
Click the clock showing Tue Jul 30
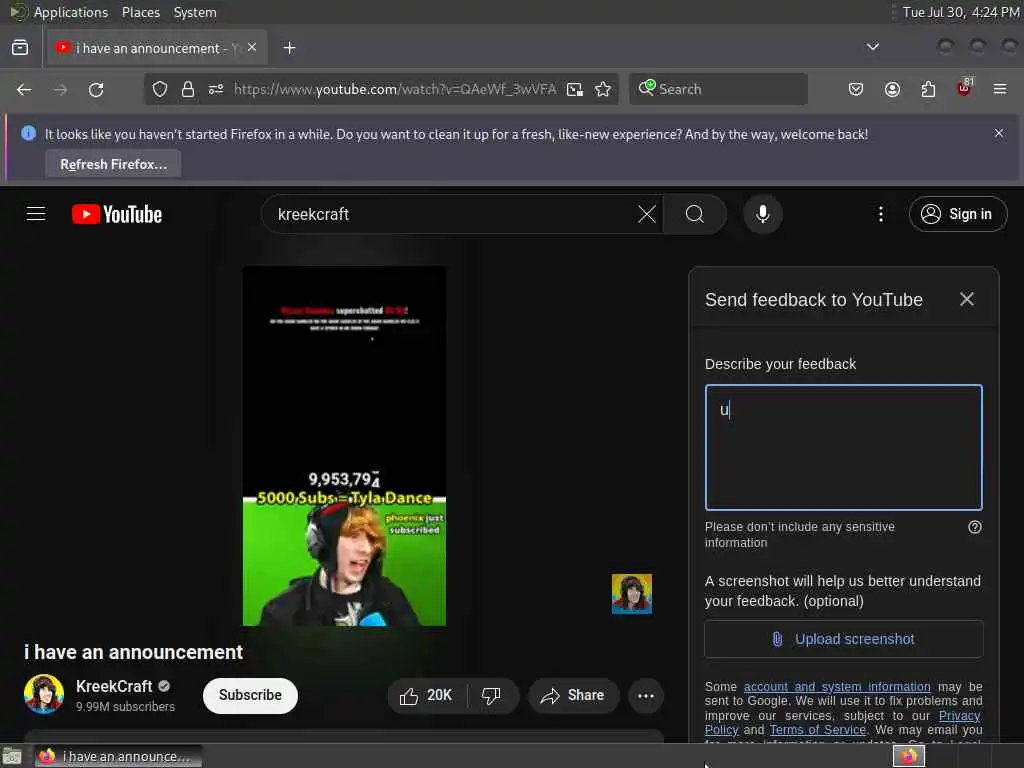pos(961,12)
